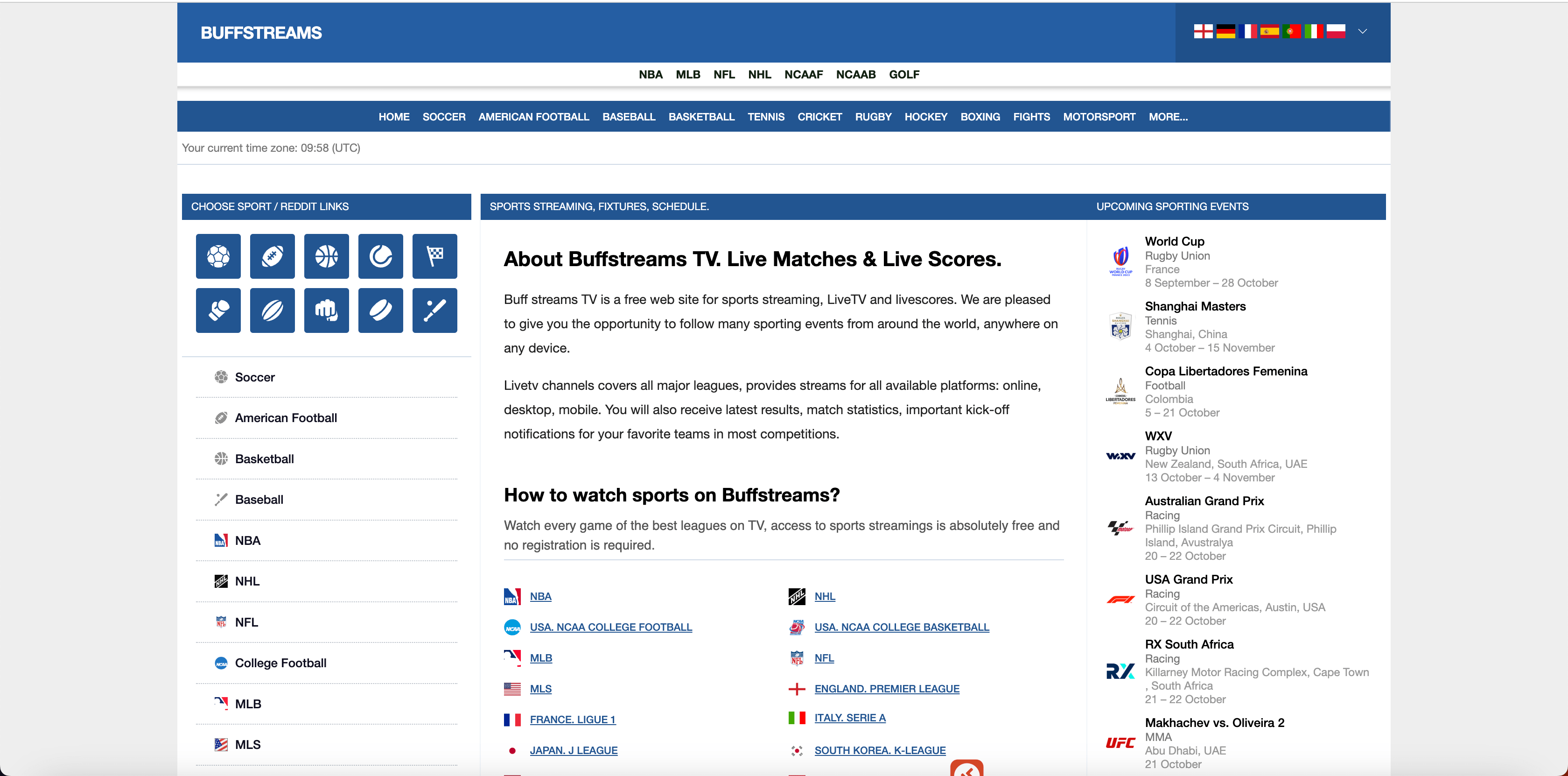Image resolution: width=1568 pixels, height=776 pixels.
Task: Click the soccer ball sport tile
Action: pos(218,256)
